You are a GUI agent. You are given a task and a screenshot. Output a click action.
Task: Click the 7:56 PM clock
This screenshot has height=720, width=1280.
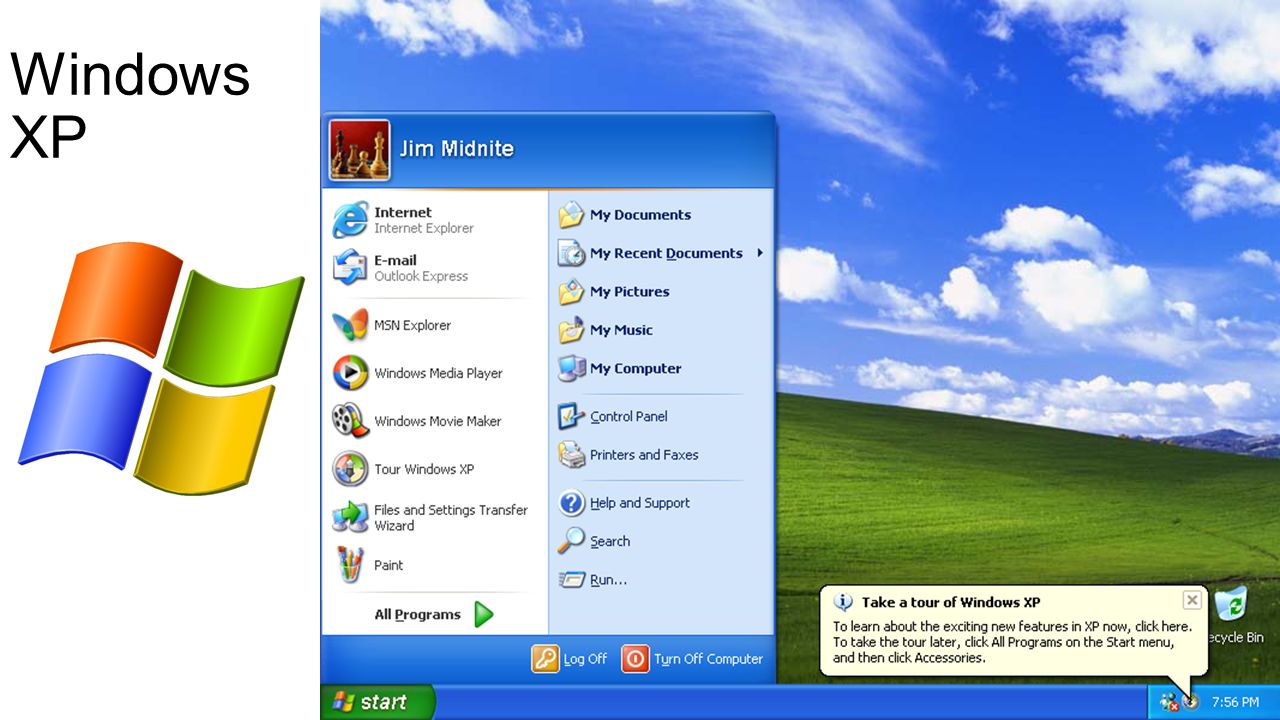coord(1235,702)
